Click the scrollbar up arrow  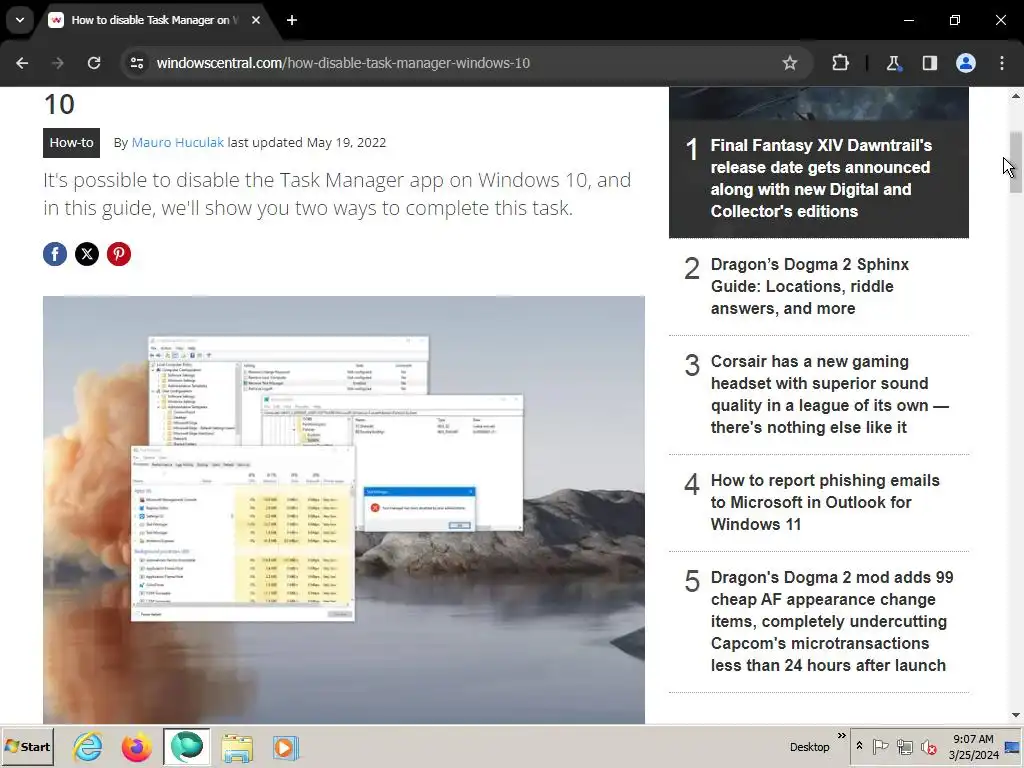1016,96
